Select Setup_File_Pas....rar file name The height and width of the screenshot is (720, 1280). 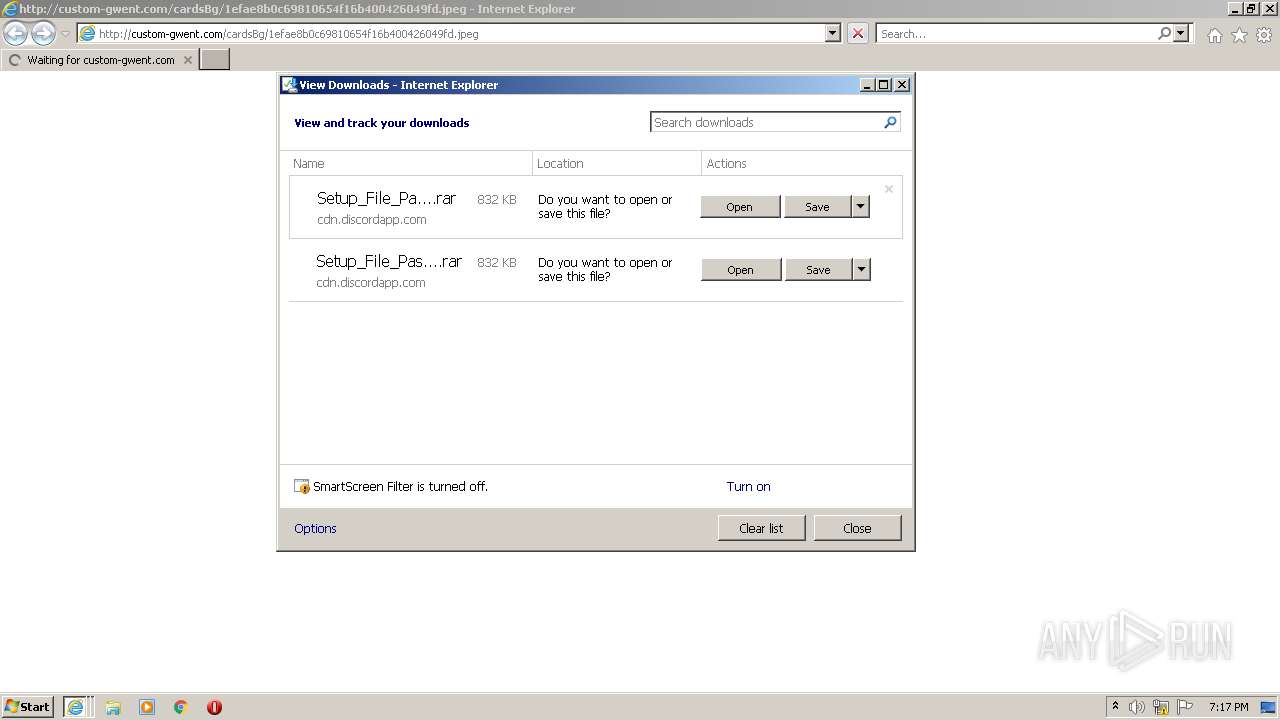(x=389, y=261)
